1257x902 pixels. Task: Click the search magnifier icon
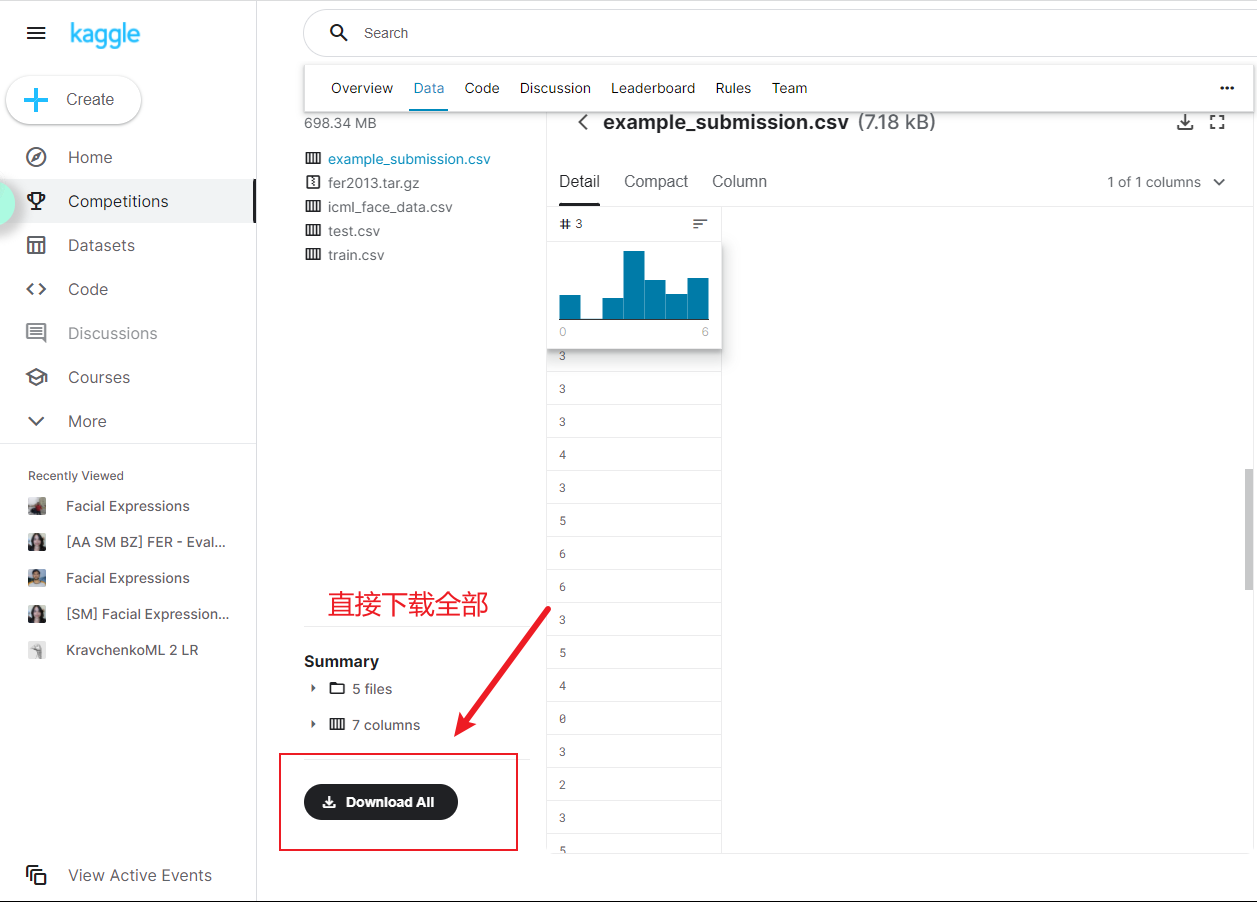339,33
